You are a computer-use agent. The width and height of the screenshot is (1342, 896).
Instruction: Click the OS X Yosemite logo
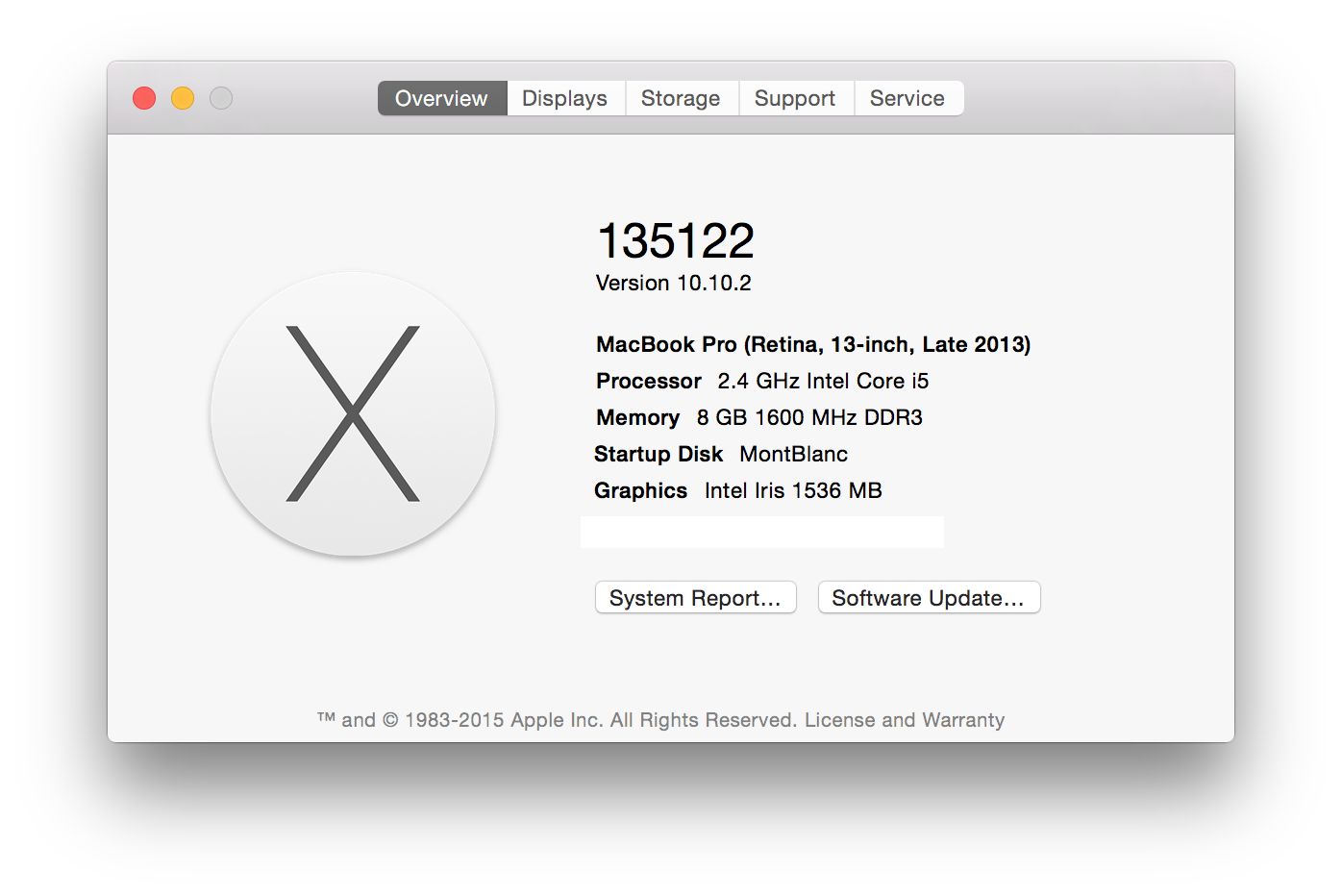[x=353, y=413]
